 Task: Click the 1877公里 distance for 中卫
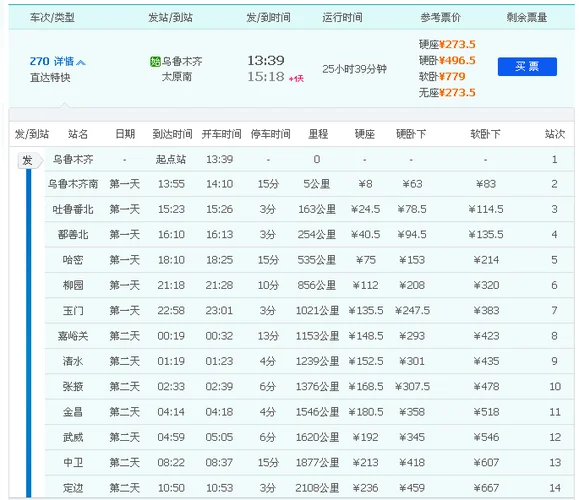pos(317,462)
